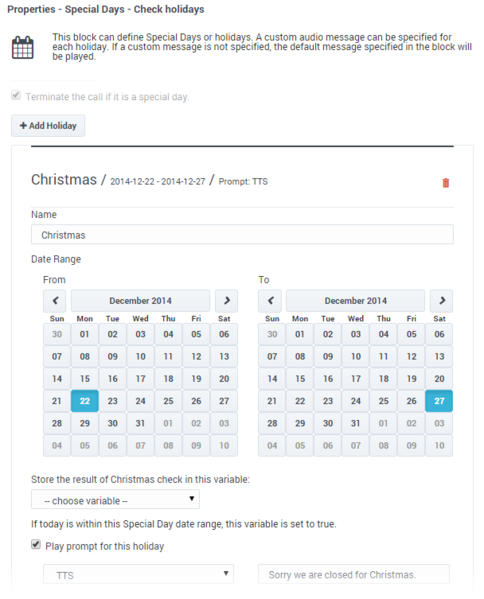
Task: Open the TTS prompt type dropdown
Action: [138, 574]
